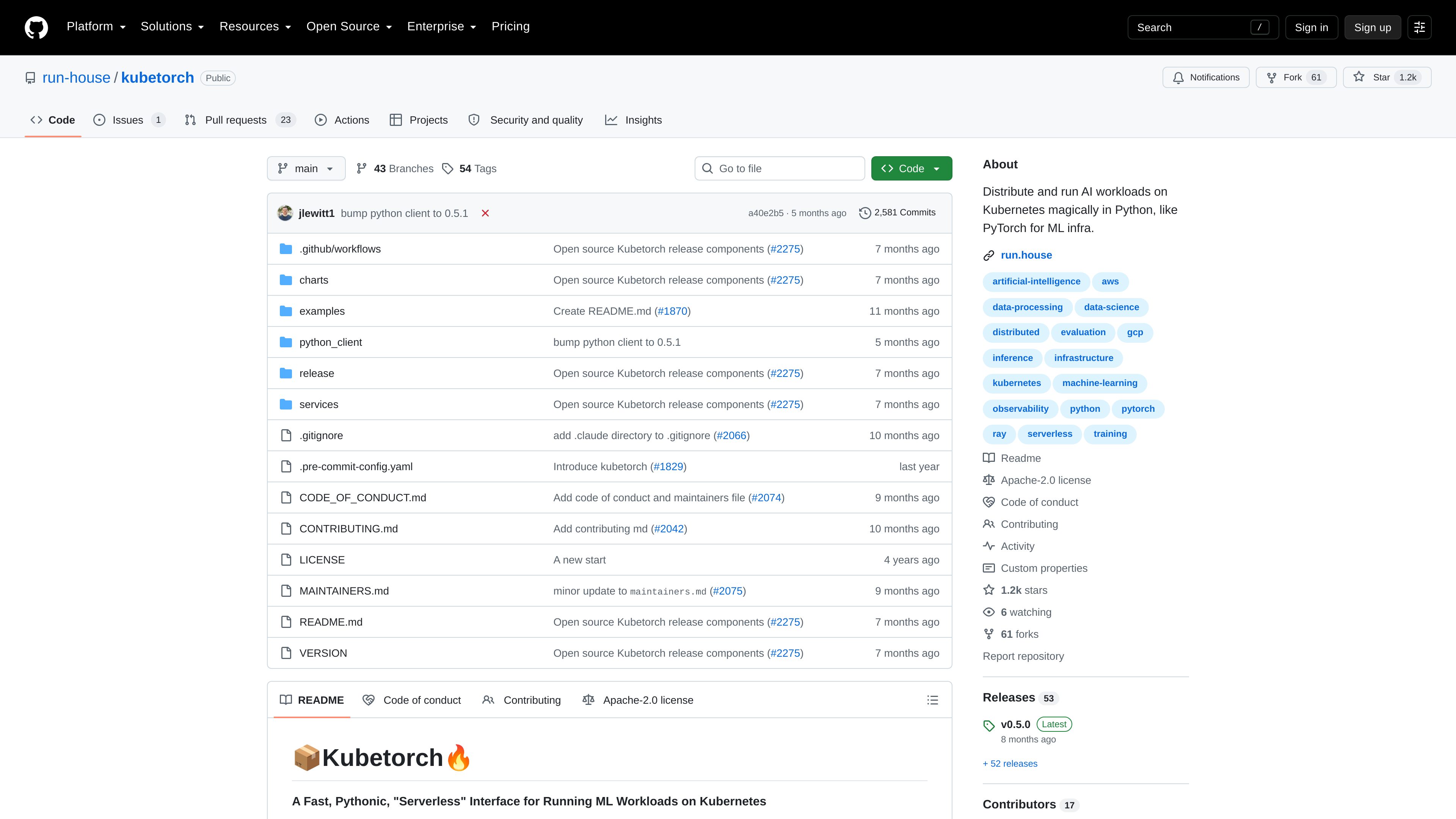The image size is (1456, 819).
Task: Expand the Solutions menu in header
Action: coord(173,27)
